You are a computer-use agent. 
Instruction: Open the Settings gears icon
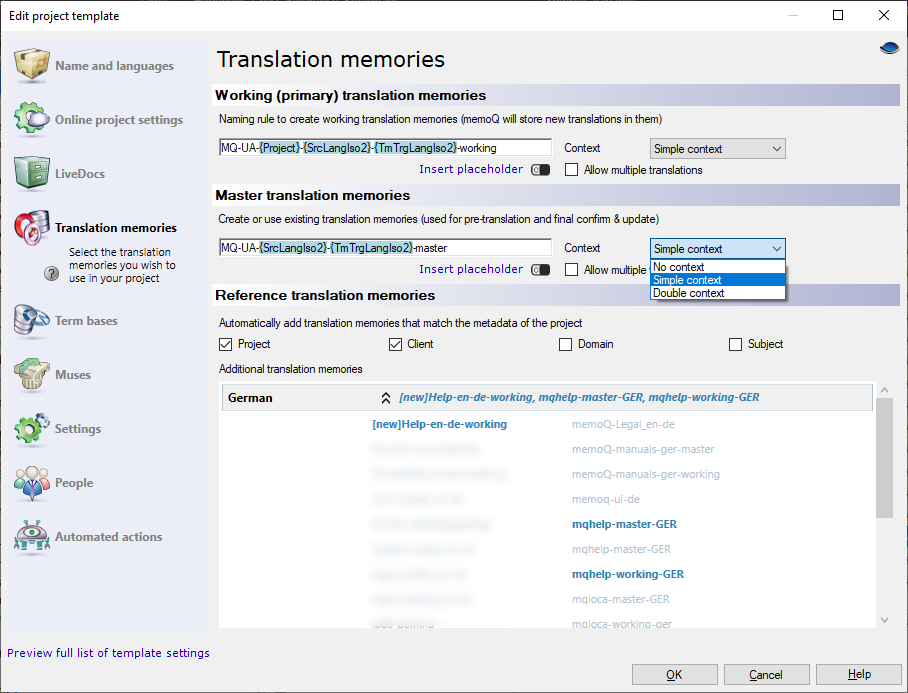pyautogui.click(x=32, y=428)
